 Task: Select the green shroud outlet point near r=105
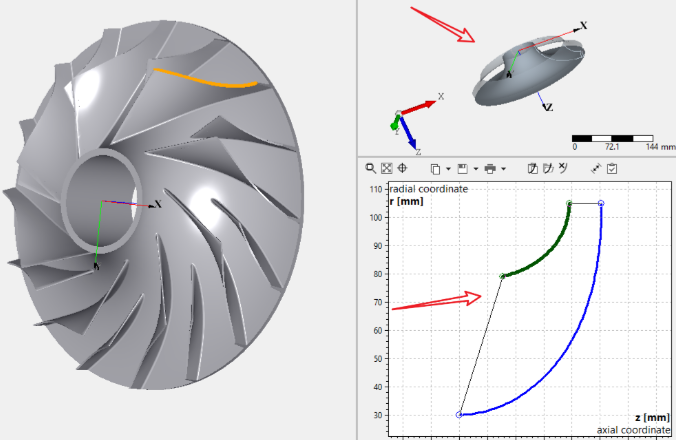point(569,203)
